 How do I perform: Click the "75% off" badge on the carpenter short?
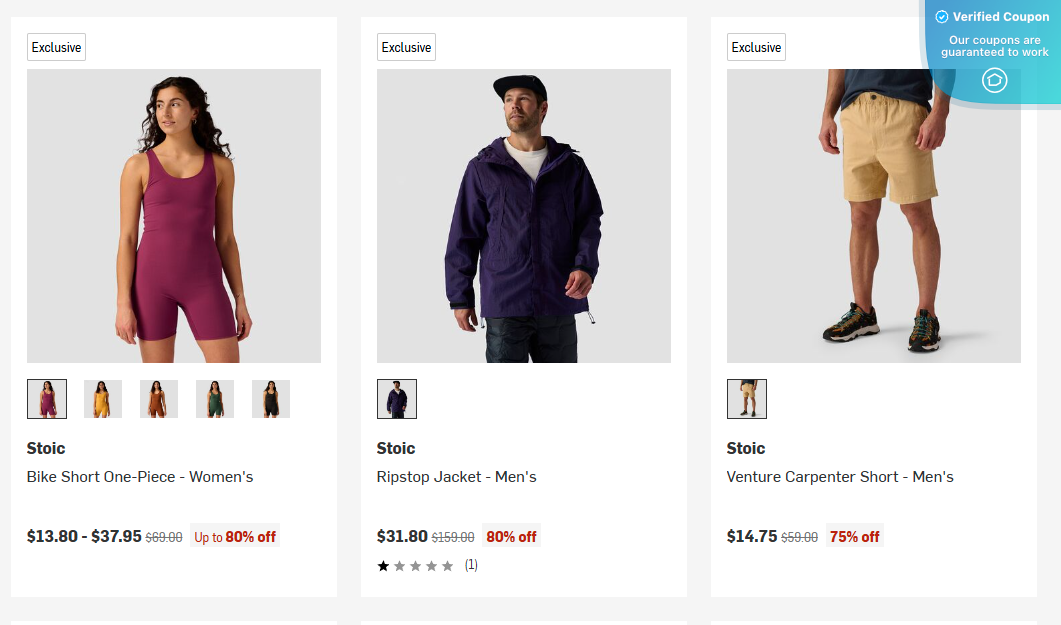854,536
